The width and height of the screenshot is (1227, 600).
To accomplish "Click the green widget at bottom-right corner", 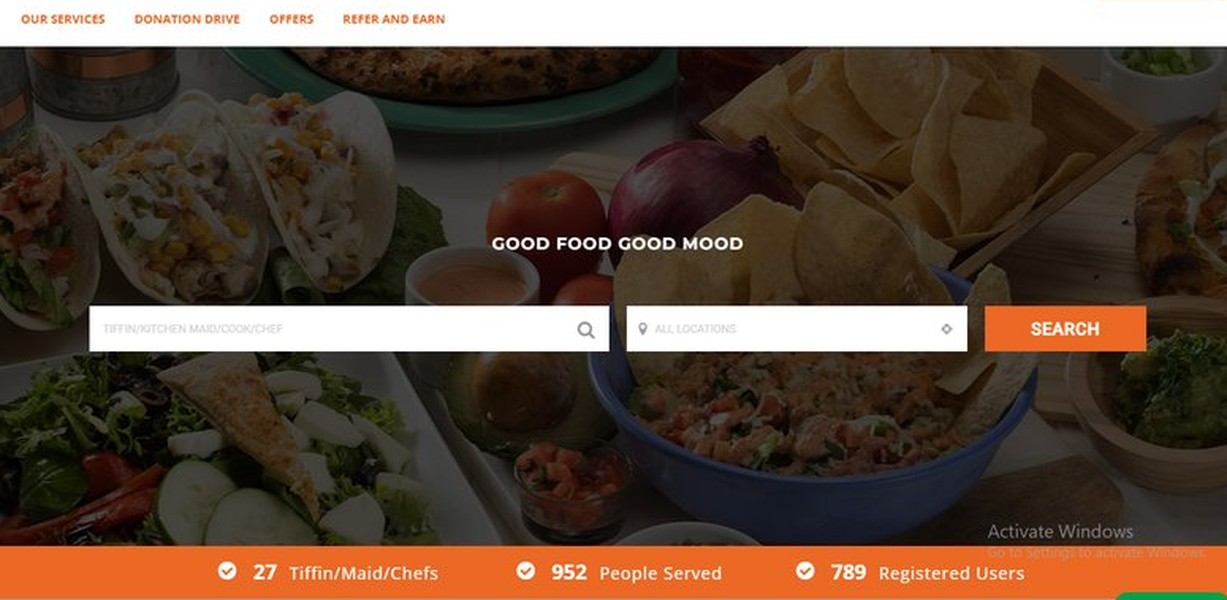I will click(1170, 596).
